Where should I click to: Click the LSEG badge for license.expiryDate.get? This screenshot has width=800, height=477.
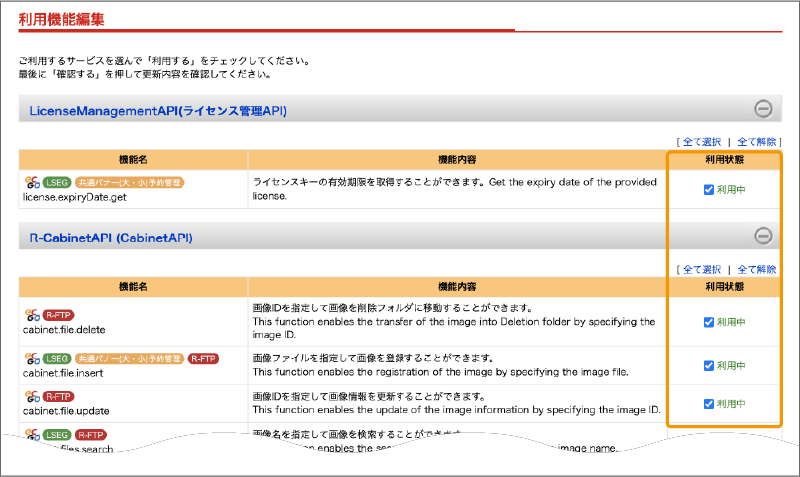pos(57,183)
